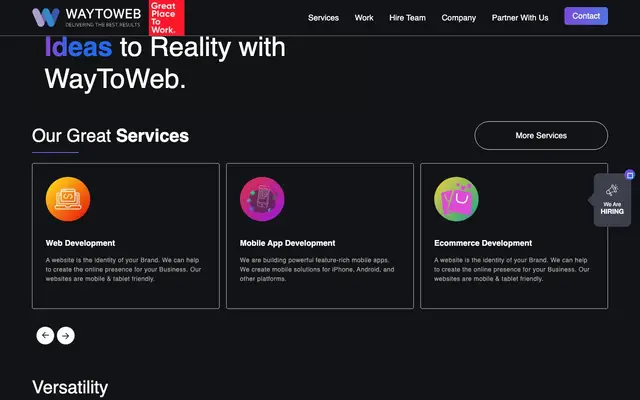Click the Great Place To Work badge
640x400 pixels.
(x=167, y=18)
